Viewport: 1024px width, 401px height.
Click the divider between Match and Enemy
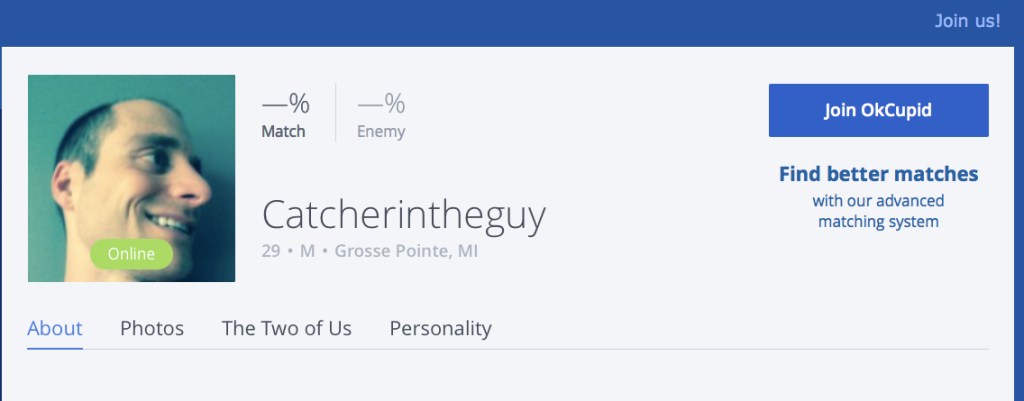335,112
